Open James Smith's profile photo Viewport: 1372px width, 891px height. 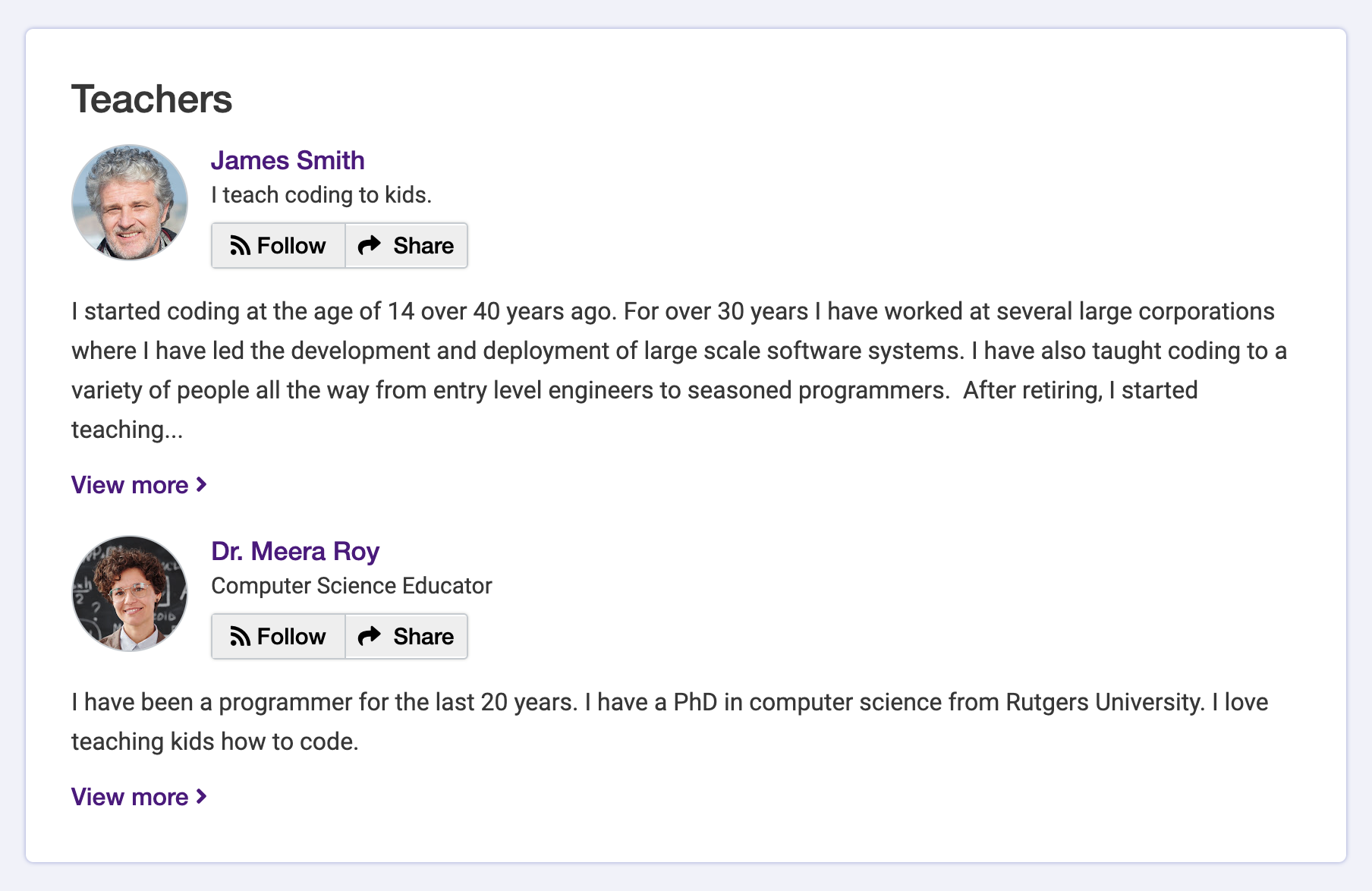pos(130,203)
